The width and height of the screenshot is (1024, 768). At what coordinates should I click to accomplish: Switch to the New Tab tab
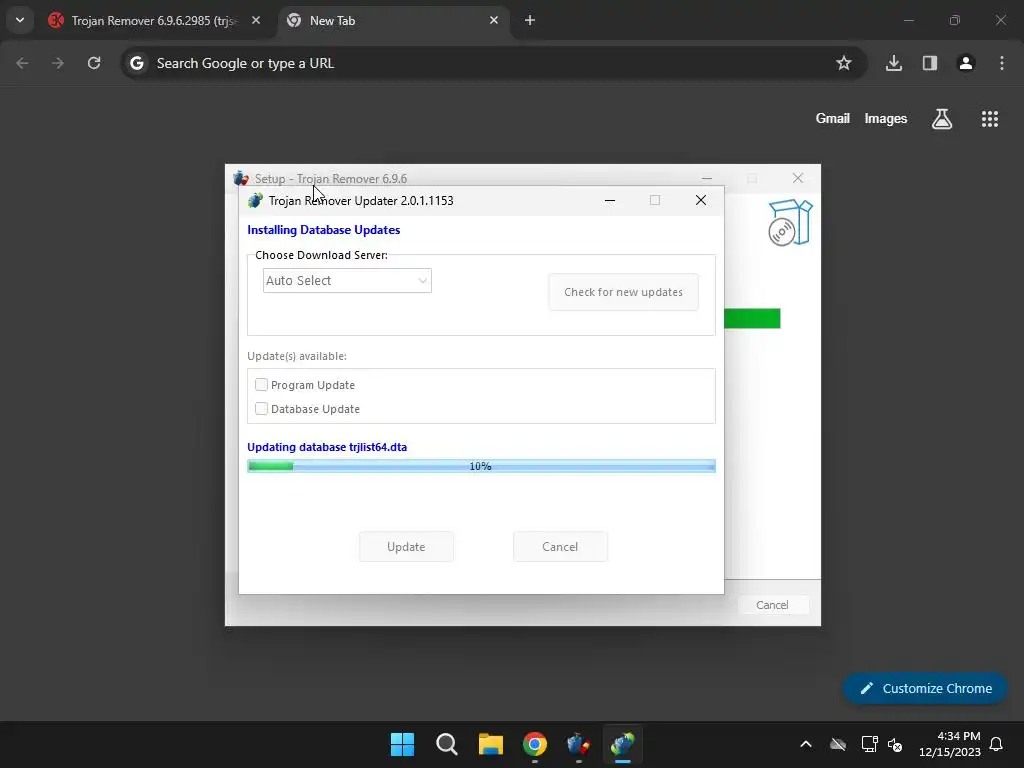tap(394, 20)
